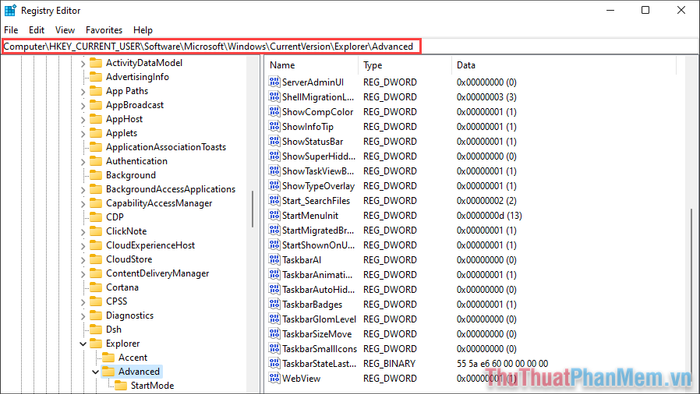Select the ApplicationAssociationToasts key
The image size is (700, 394).
click(166, 147)
